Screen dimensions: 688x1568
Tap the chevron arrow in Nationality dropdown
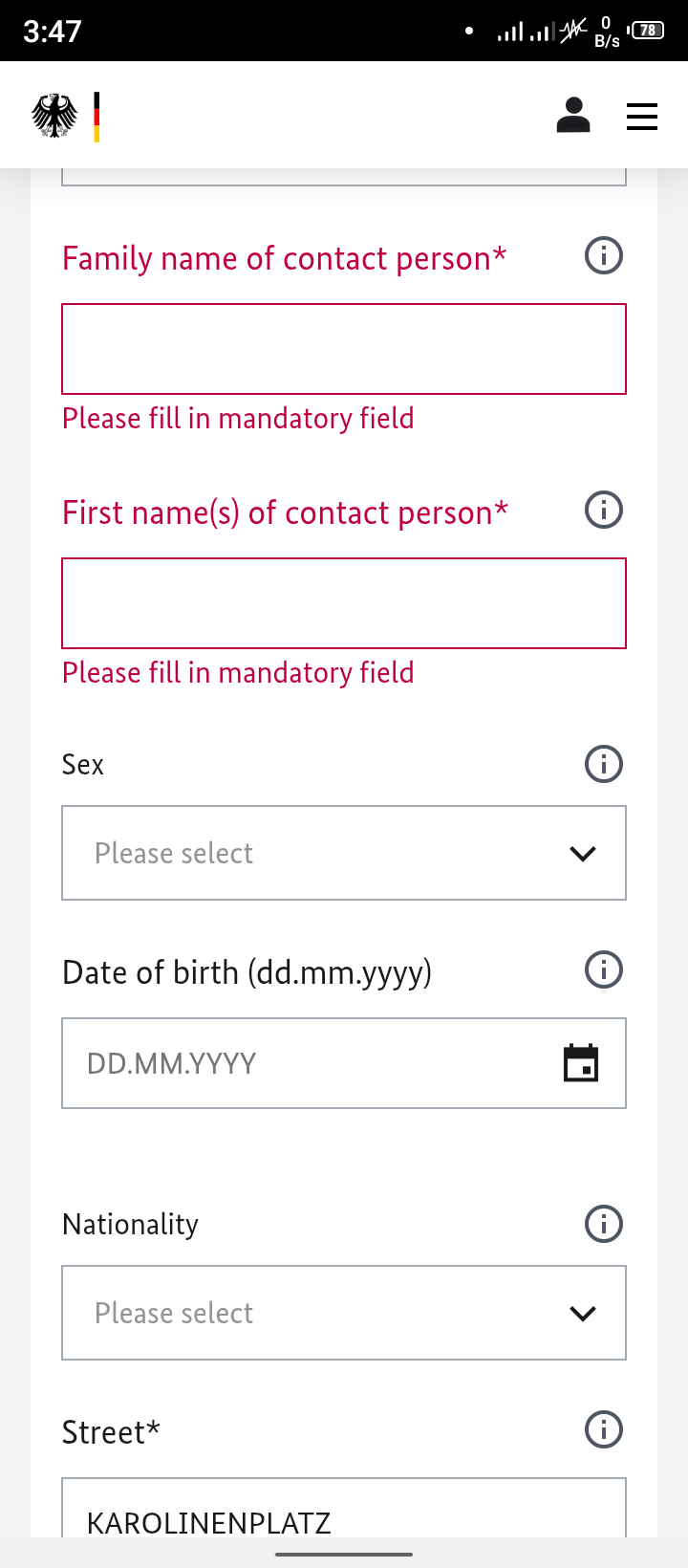pos(583,1314)
